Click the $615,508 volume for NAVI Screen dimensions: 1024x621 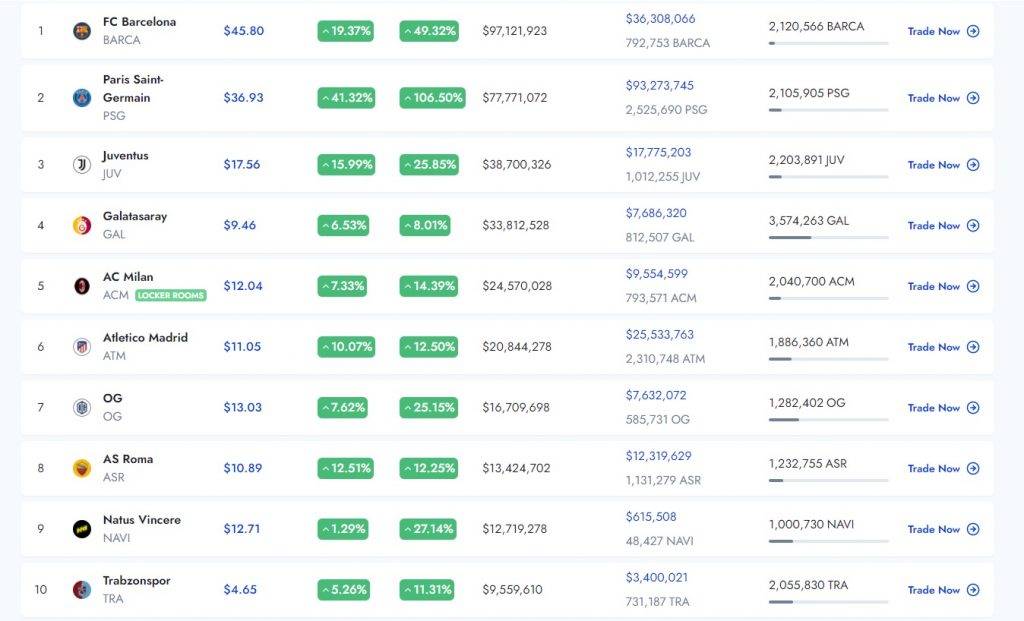tap(651, 517)
